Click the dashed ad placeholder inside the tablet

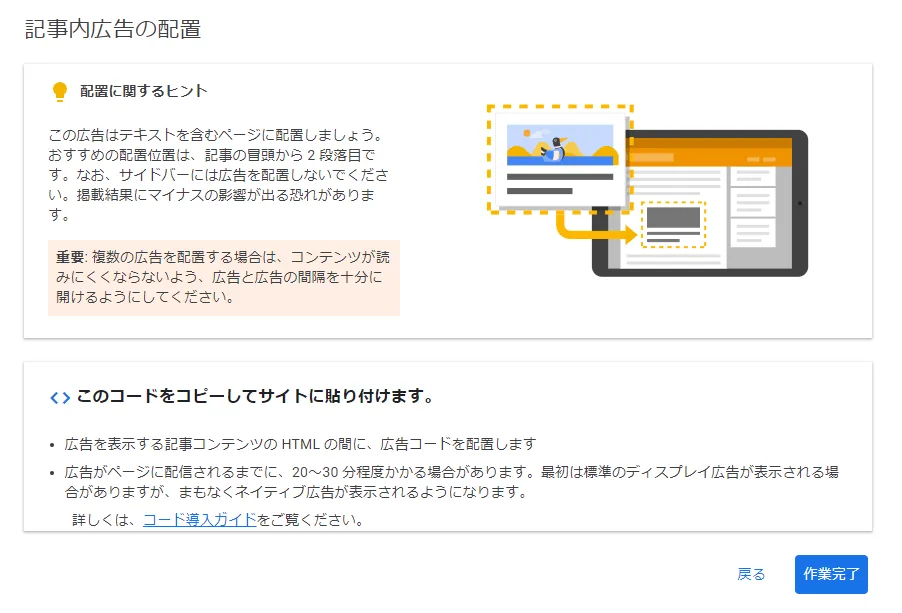point(671,224)
